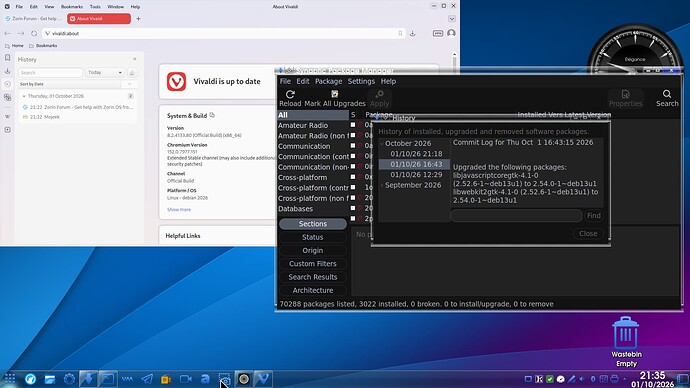Open terminal icon in taskbar

(x=108, y=379)
